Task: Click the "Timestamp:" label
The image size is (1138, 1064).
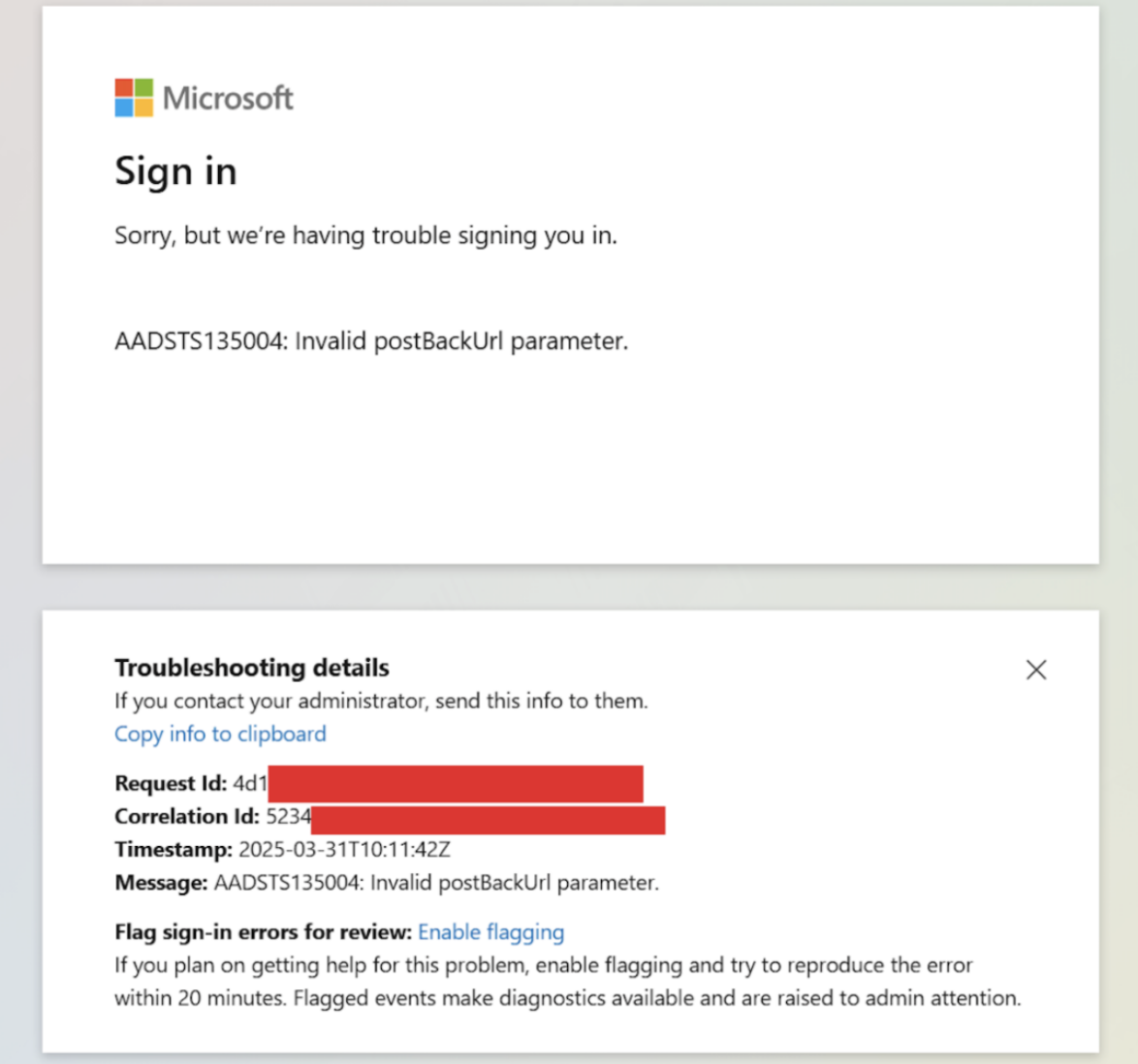Action: click(x=174, y=850)
